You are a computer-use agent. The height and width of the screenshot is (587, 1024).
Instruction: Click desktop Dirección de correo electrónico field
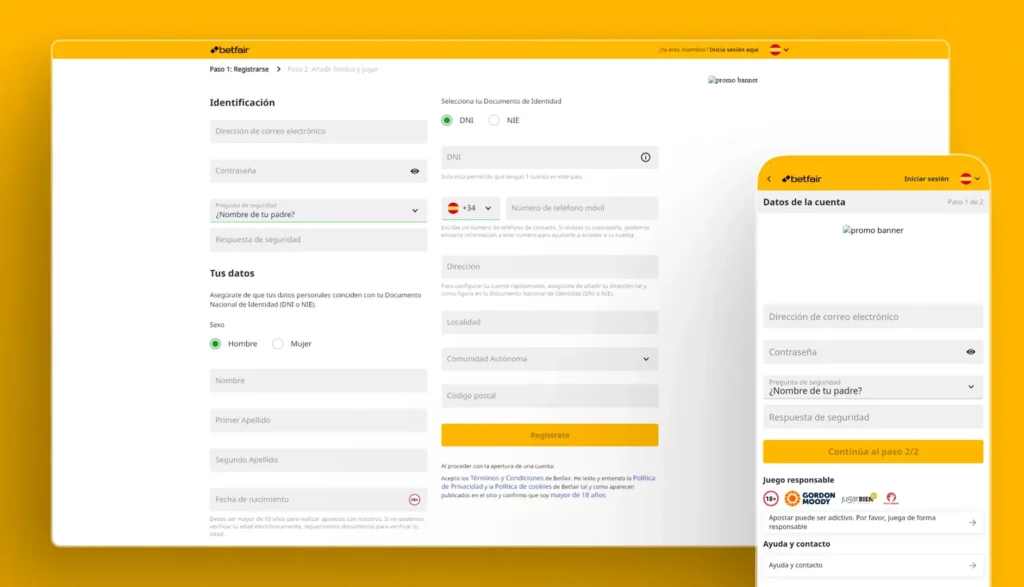click(x=318, y=131)
